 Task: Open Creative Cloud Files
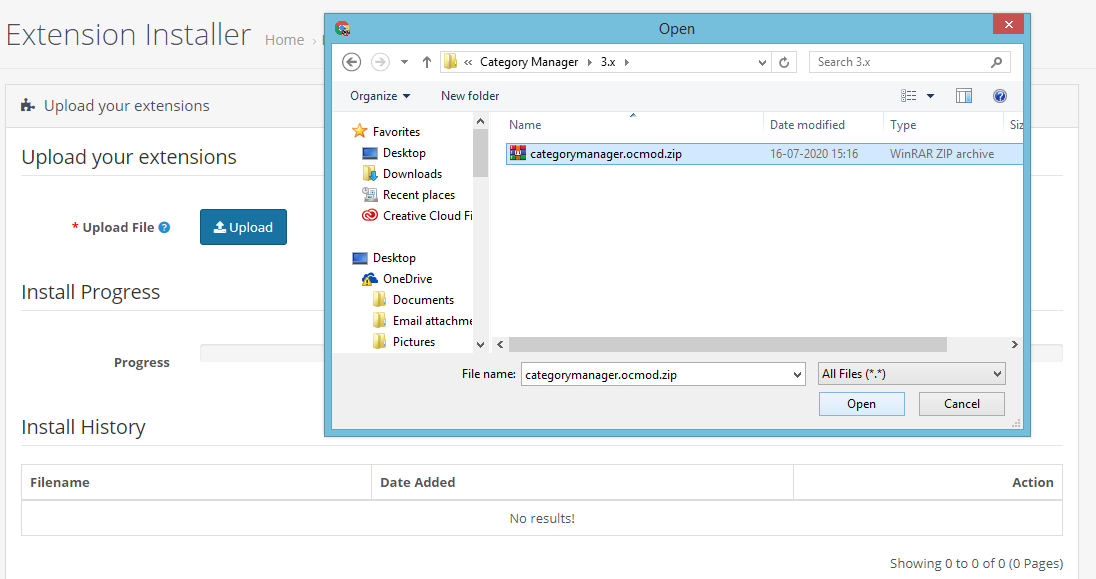click(x=427, y=215)
